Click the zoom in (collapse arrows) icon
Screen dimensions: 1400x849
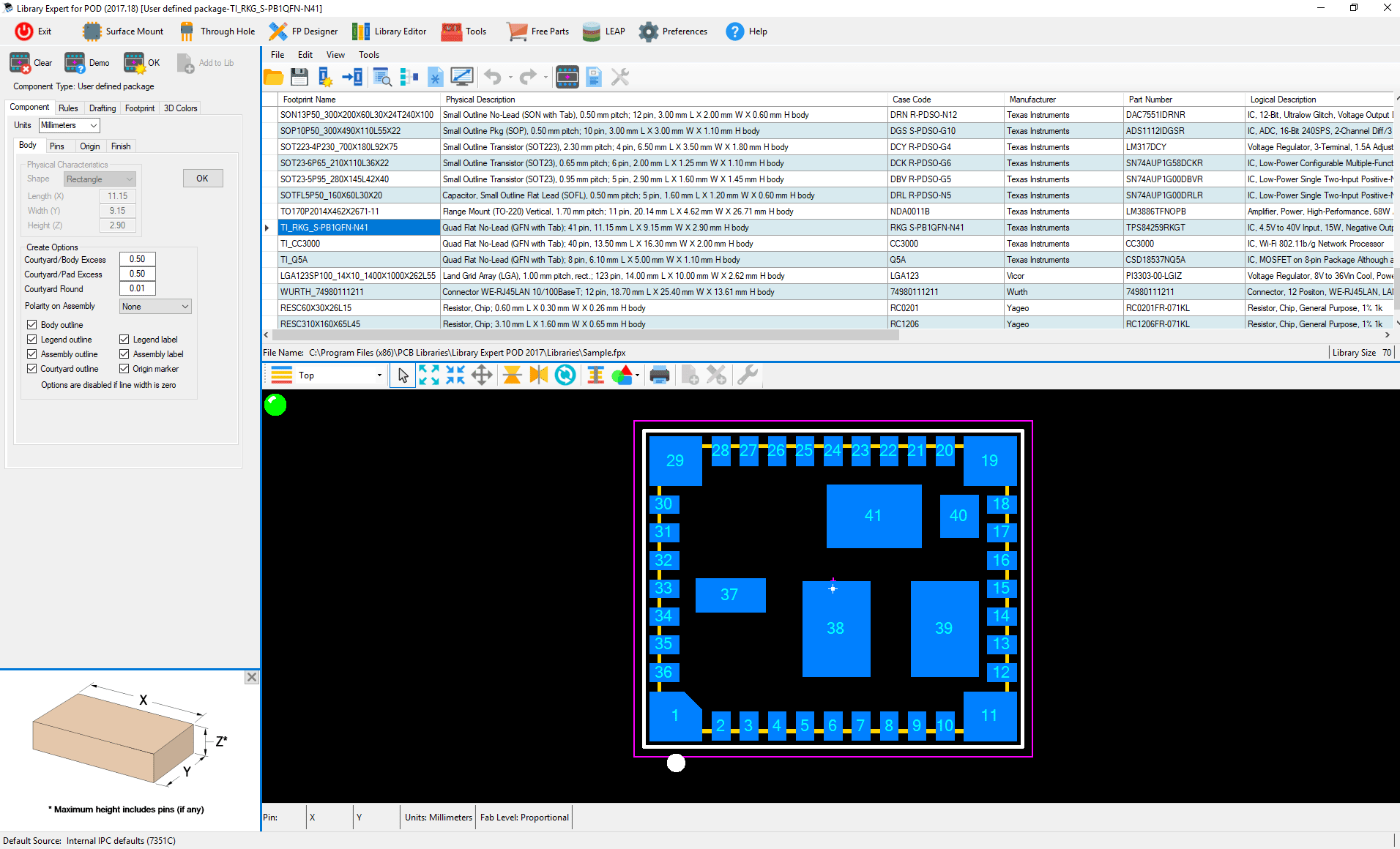point(455,375)
